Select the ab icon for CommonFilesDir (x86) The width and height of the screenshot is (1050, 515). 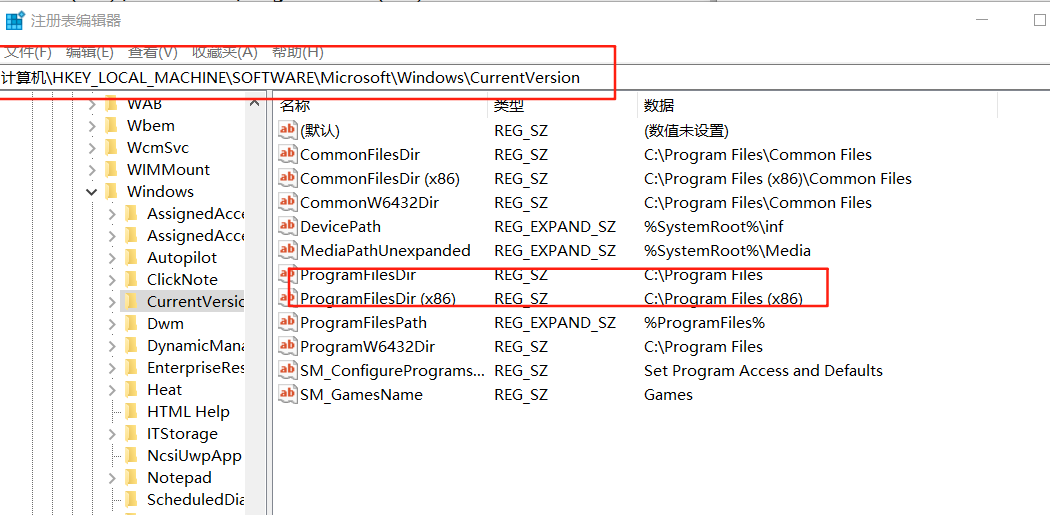(287, 178)
